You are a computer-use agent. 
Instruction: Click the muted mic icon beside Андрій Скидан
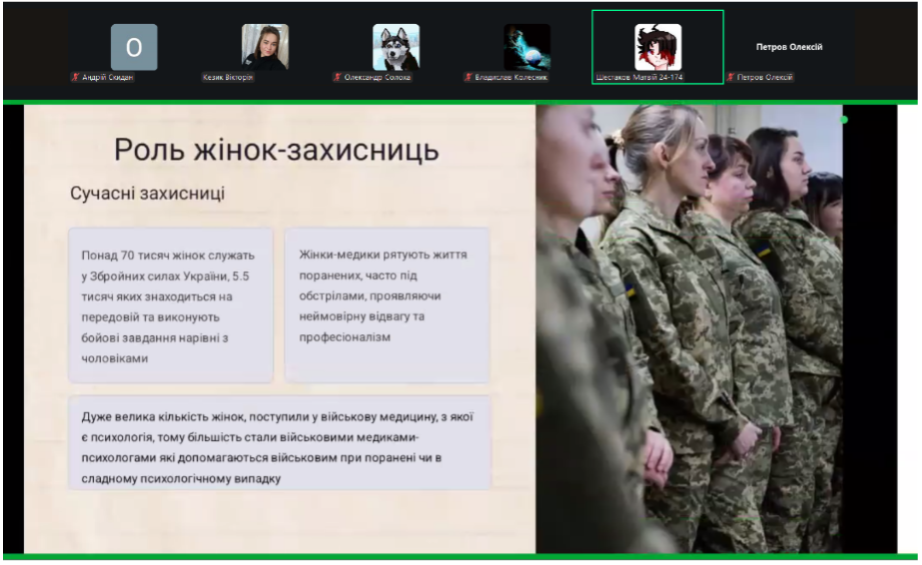point(75,77)
